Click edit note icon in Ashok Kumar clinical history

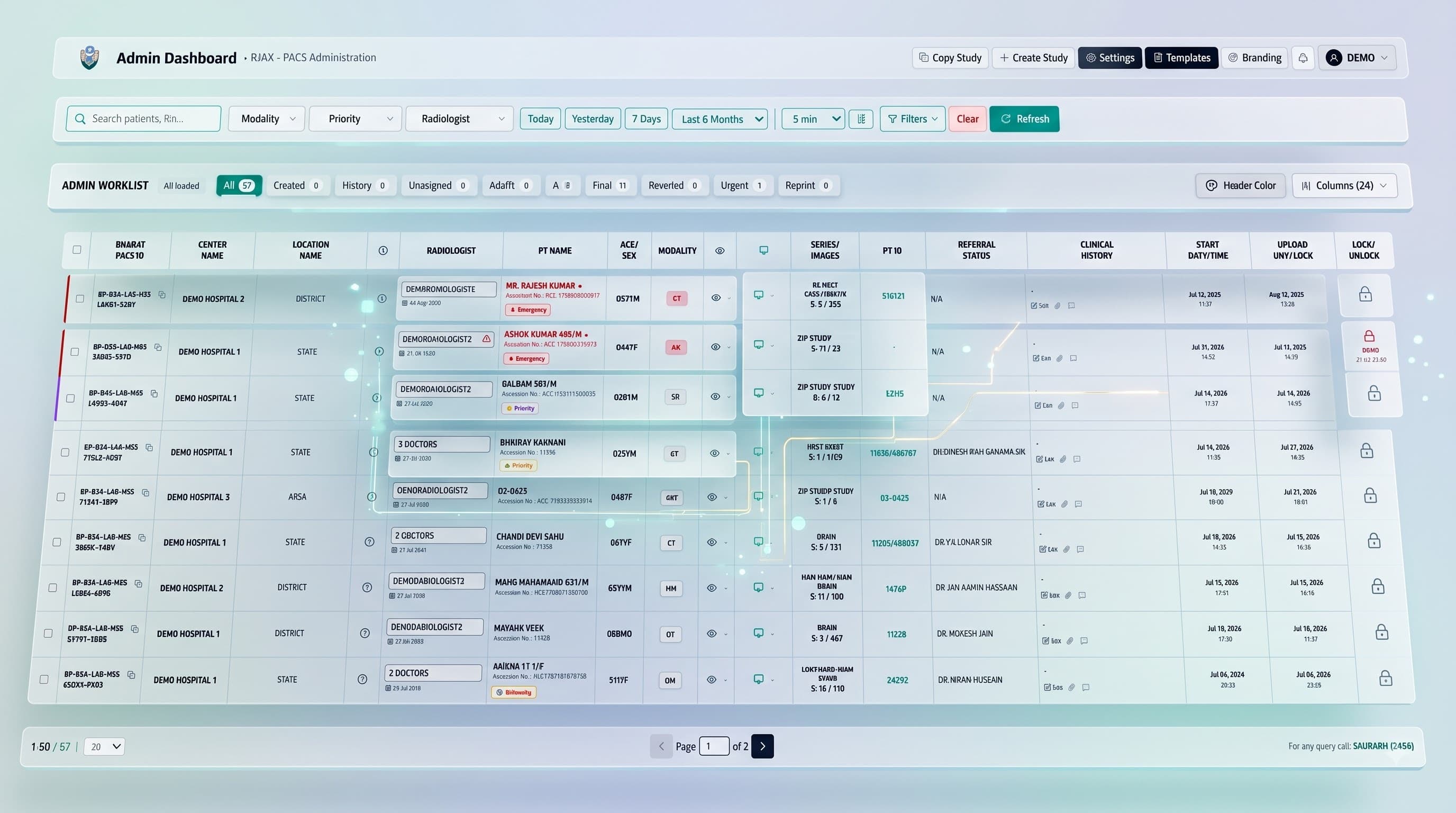1036,358
